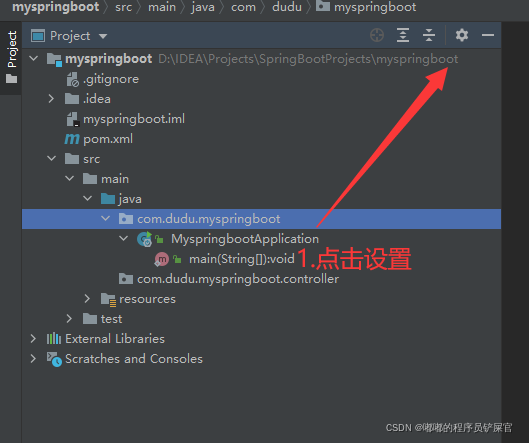Collapse the com.dudu.myspringboot package
Viewport: 529px width, 443px height.
(x=105, y=218)
